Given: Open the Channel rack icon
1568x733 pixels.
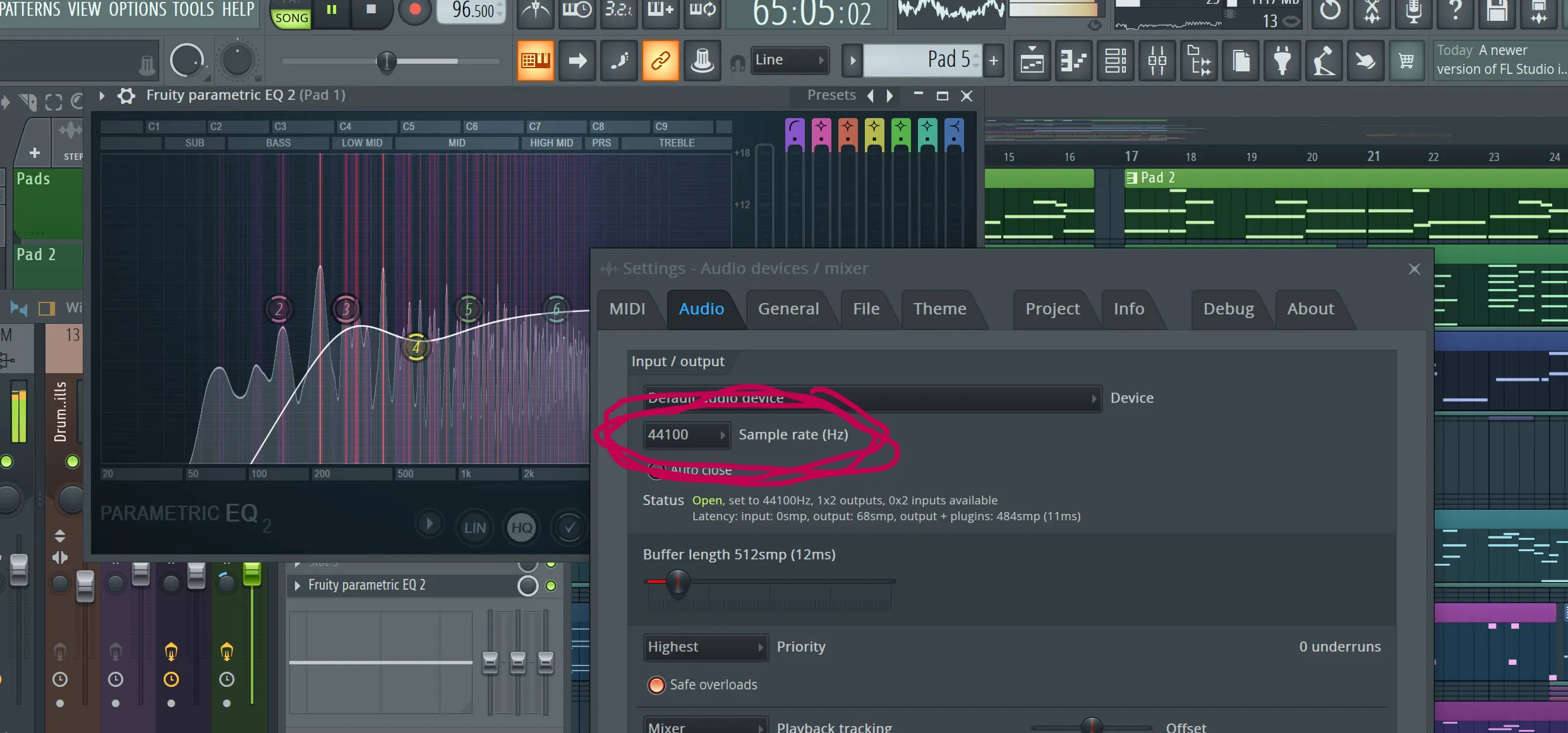Looking at the screenshot, I should pyautogui.click(x=1115, y=61).
